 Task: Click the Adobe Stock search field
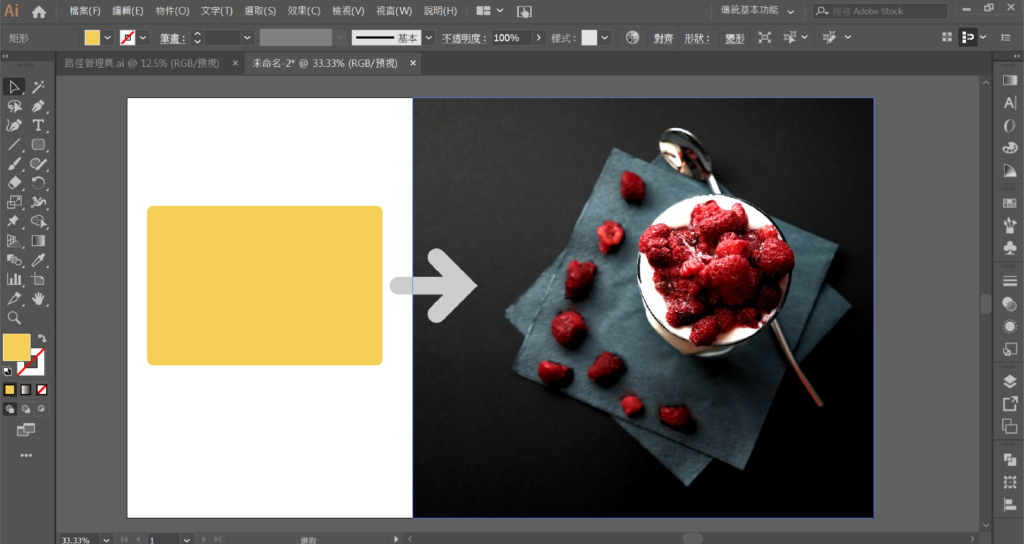click(887, 11)
